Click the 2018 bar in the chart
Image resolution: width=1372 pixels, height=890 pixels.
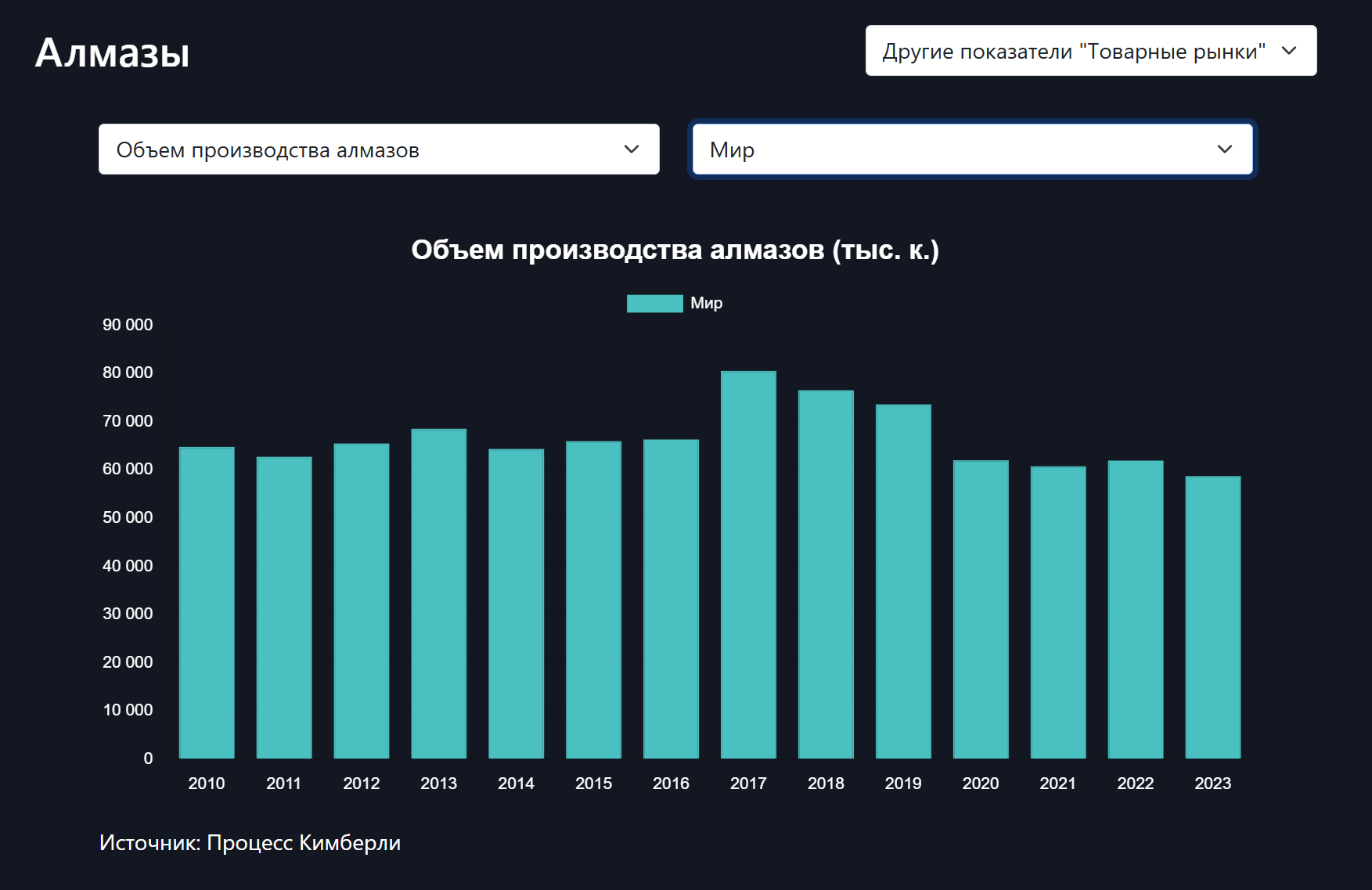[826, 574]
